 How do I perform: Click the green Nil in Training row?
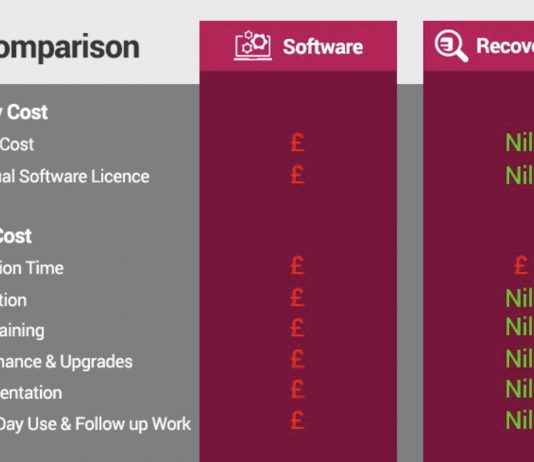click(519, 326)
